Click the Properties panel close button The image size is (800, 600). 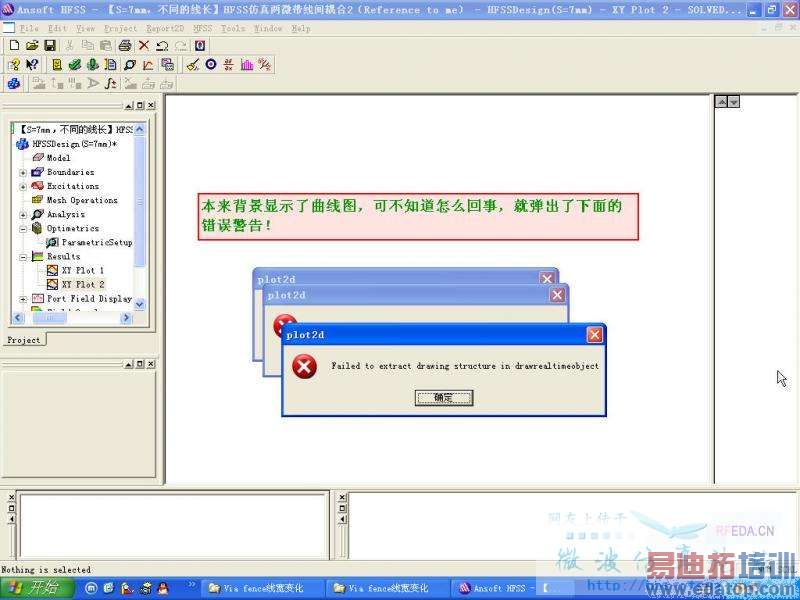[151, 364]
